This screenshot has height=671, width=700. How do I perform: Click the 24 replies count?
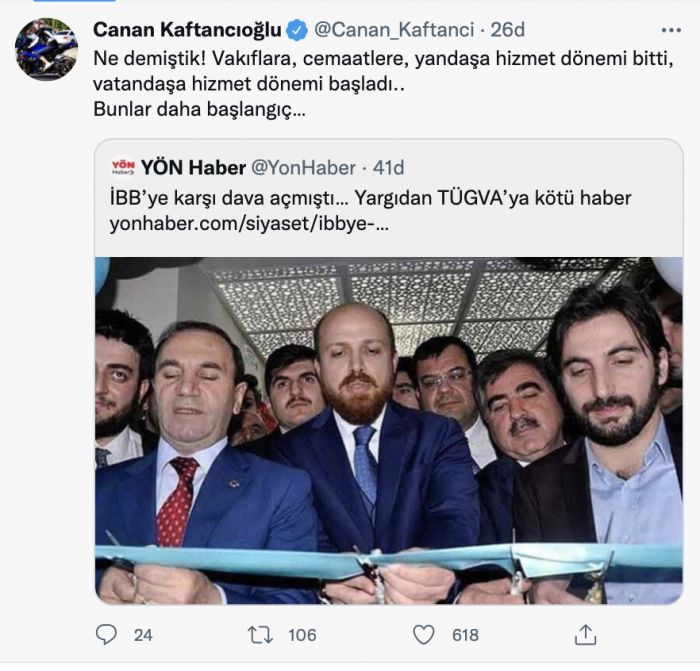[143, 634]
